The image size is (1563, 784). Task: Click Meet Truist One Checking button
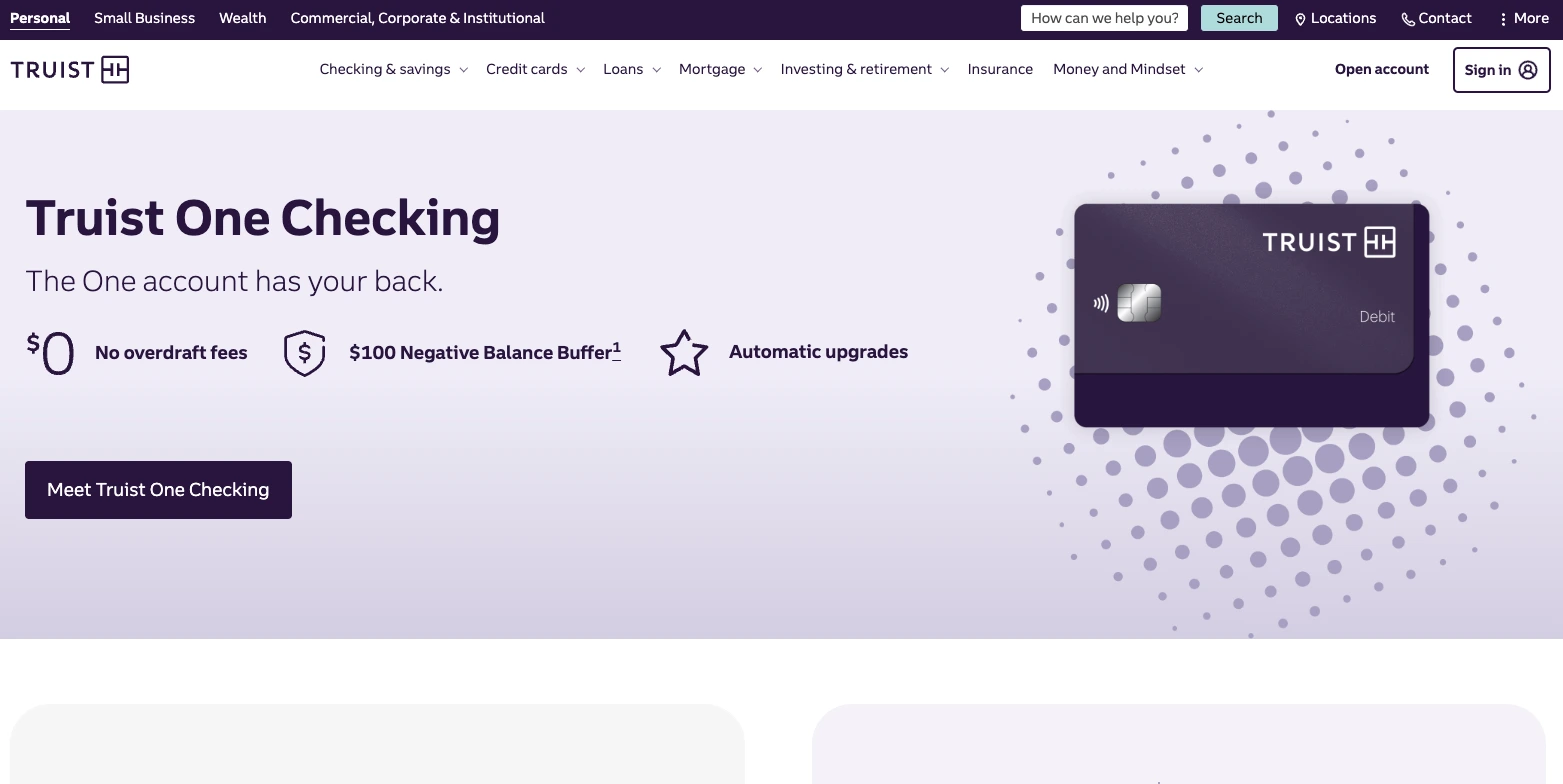point(158,490)
